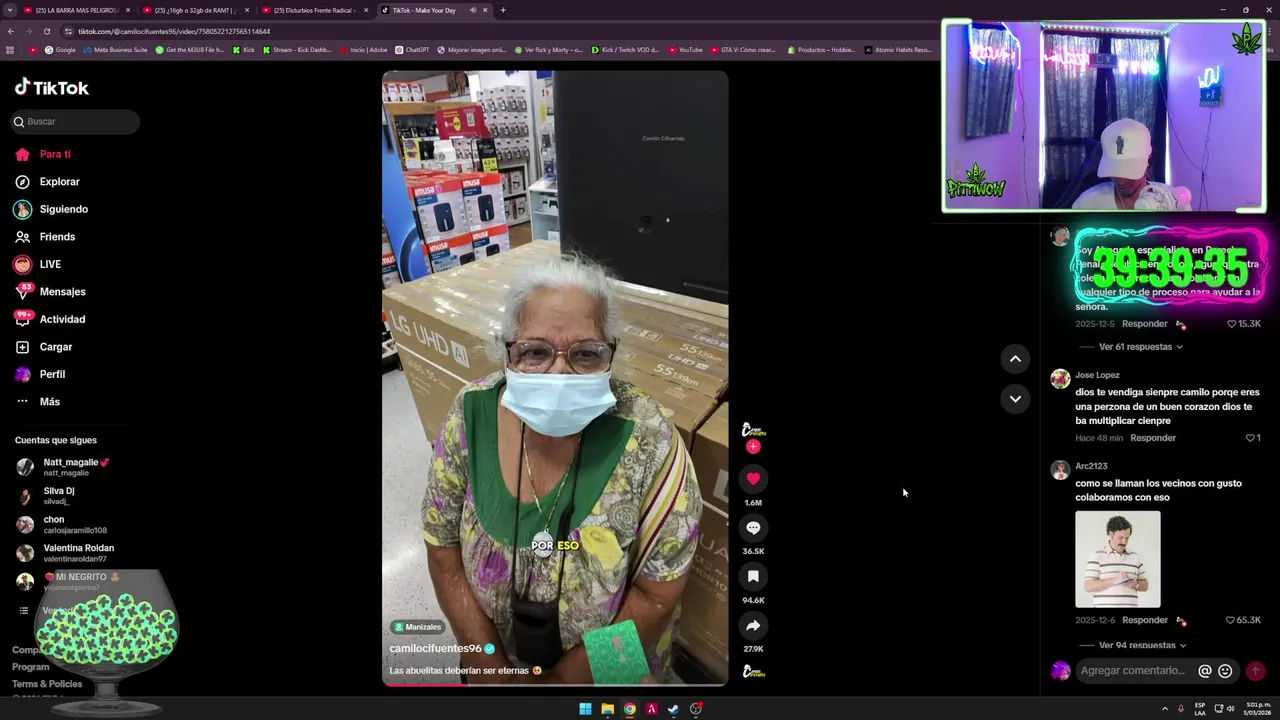Click the share arrow icon
This screenshot has width=1280, height=720.
click(x=753, y=626)
